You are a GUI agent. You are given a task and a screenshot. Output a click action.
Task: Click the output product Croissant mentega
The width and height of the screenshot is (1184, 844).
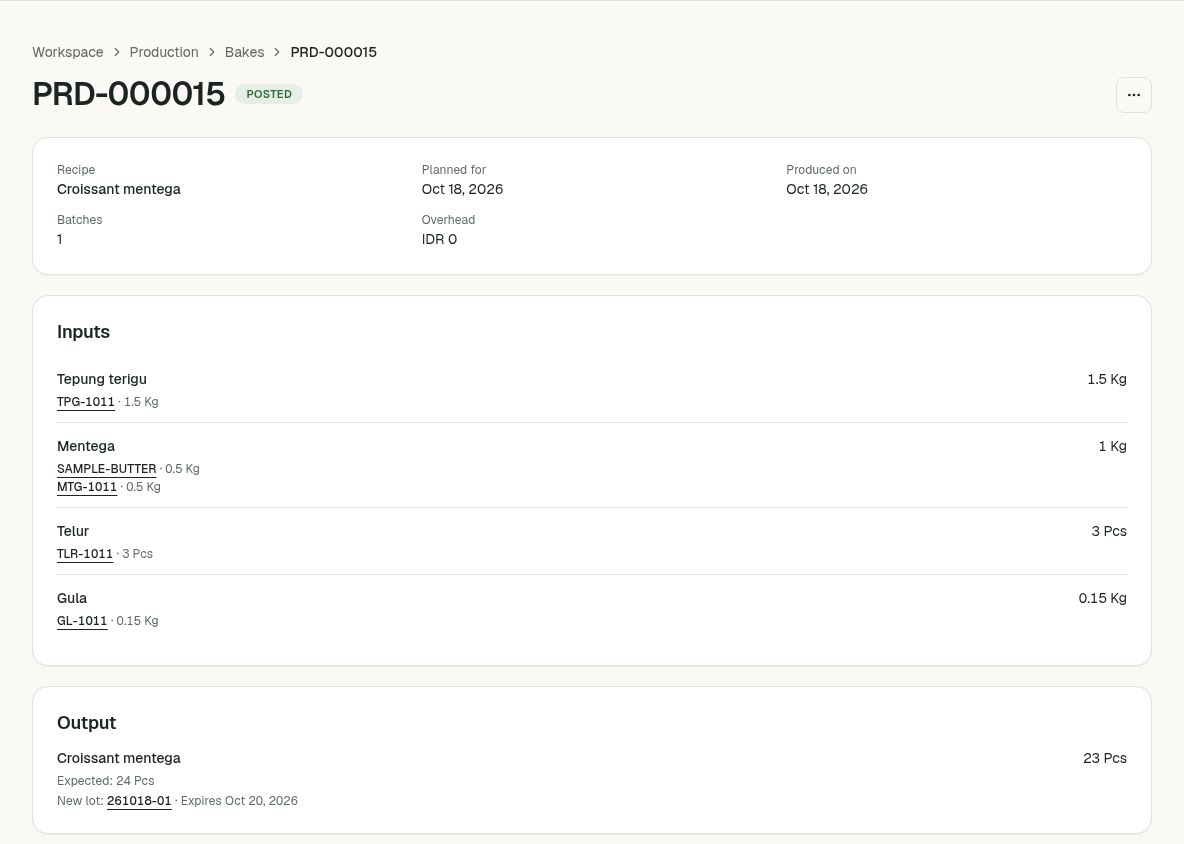(x=119, y=759)
